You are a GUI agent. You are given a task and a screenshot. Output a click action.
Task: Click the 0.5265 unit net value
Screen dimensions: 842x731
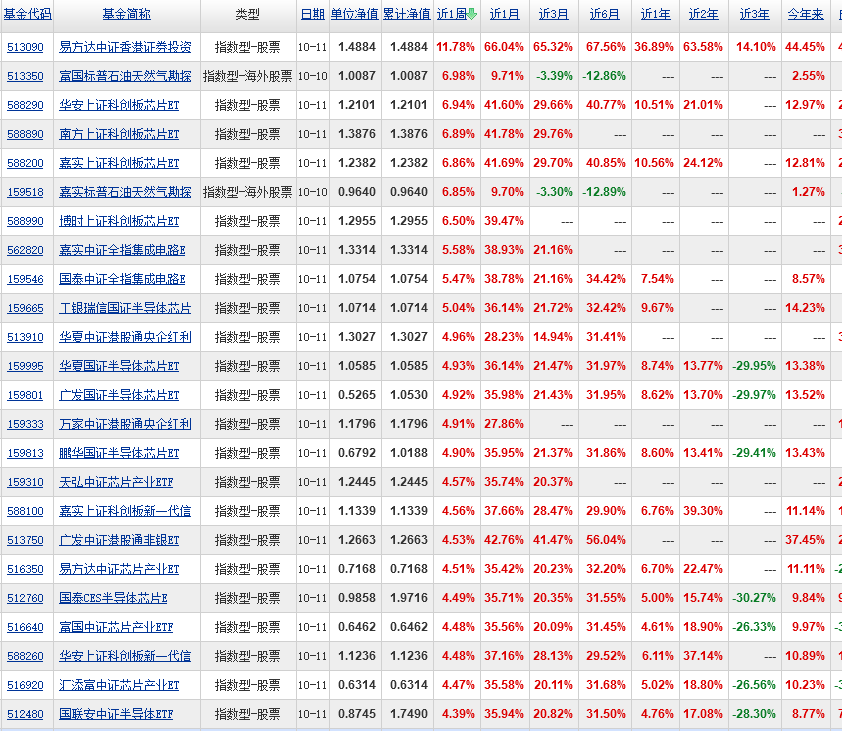(x=357, y=395)
